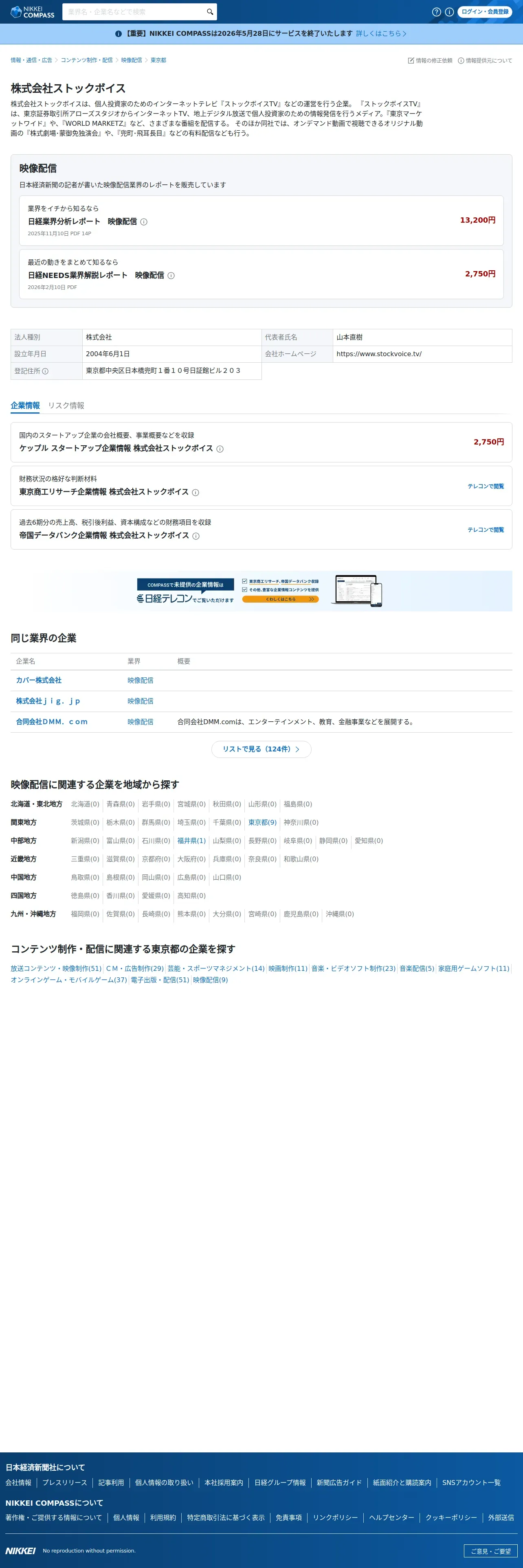
Task: Click the ログイン・会員登録 button
Action: 485,11
